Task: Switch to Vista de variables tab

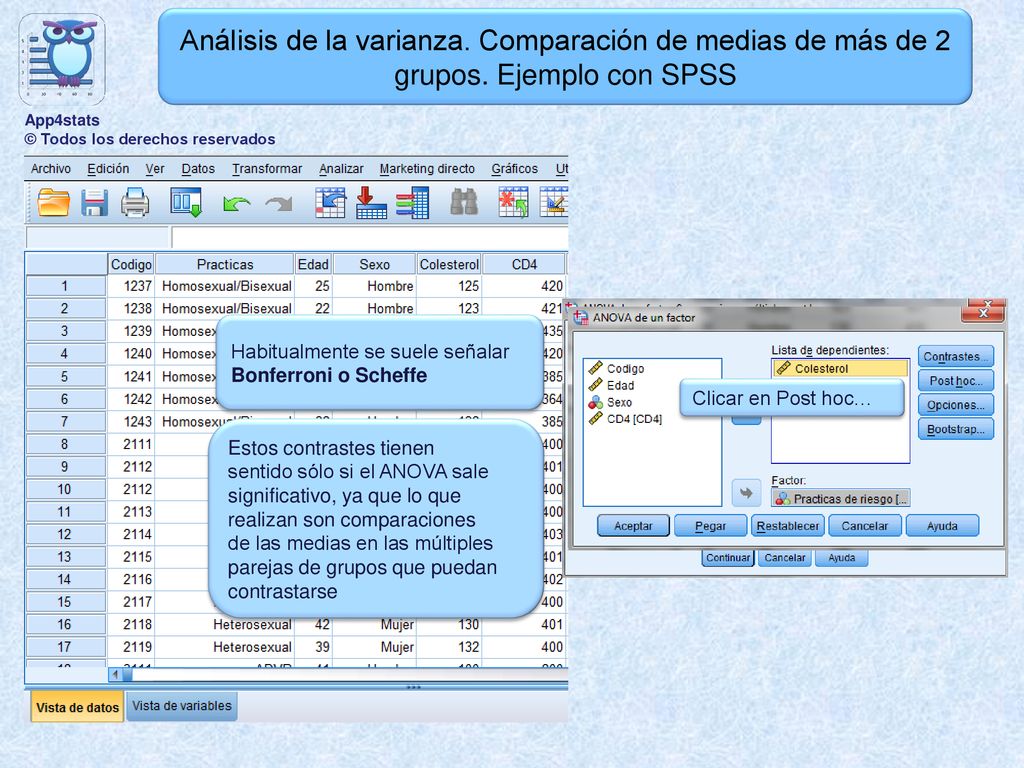Action: pyautogui.click(x=182, y=706)
